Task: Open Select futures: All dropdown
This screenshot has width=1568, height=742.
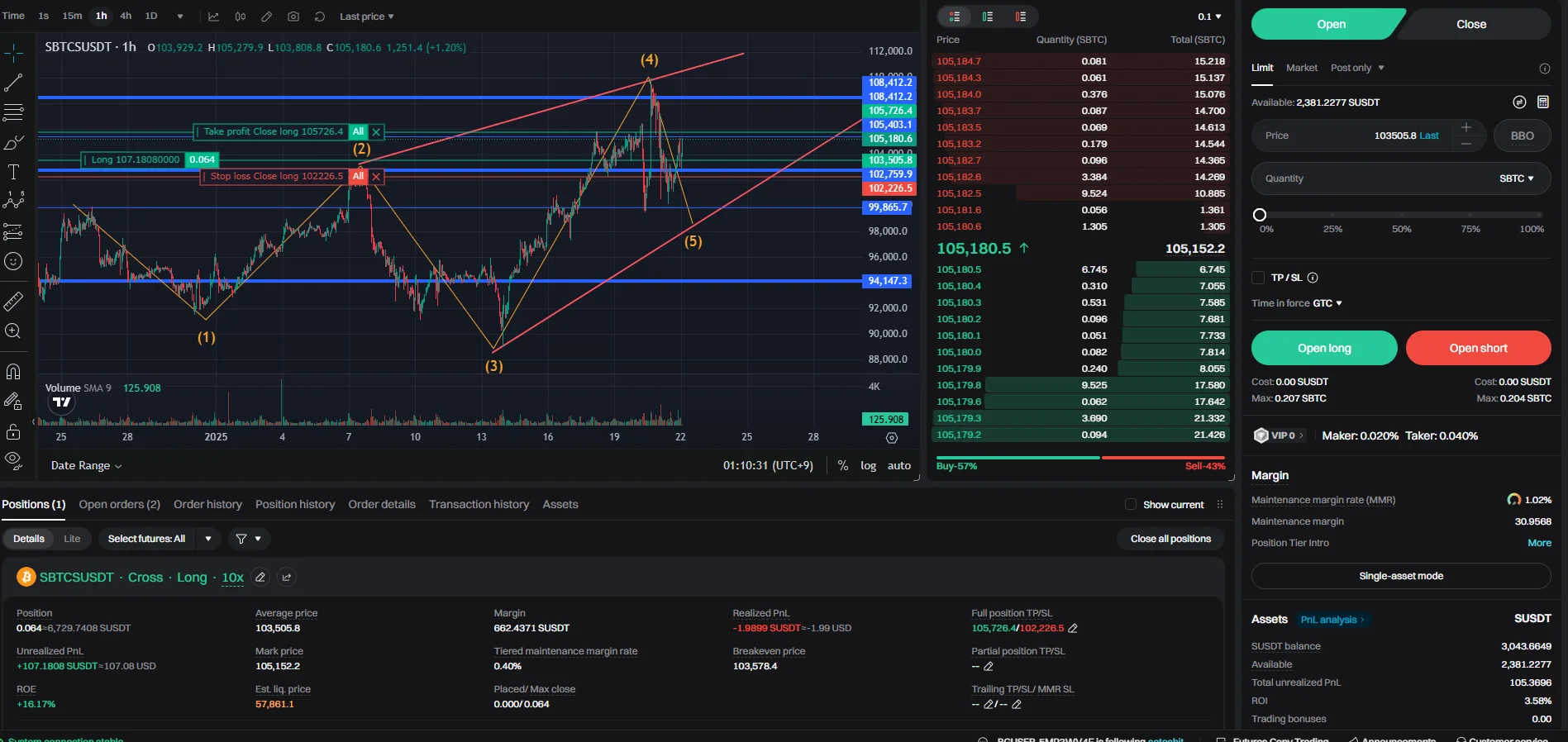Action: (160, 539)
